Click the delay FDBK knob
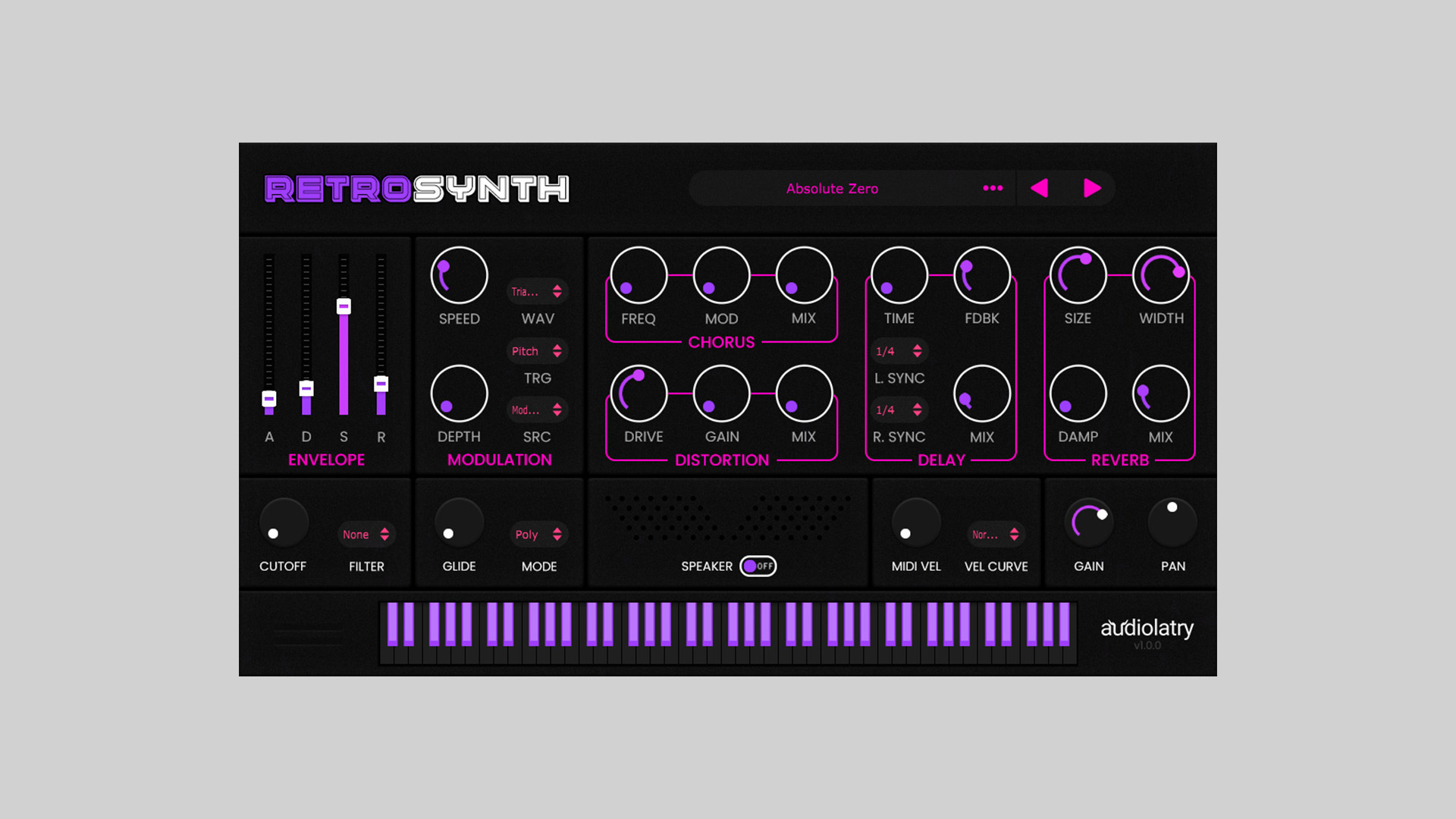Screen dimensions: 1456x819 coord(982,275)
